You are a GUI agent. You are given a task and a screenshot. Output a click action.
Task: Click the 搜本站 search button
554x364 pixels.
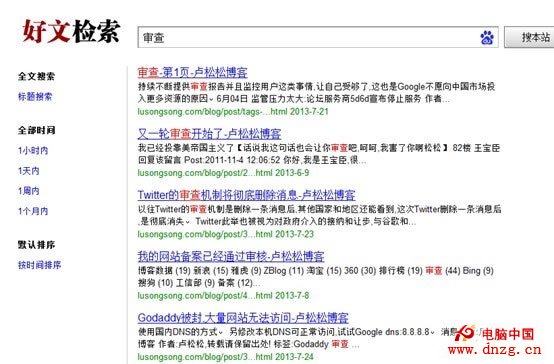(530, 37)
